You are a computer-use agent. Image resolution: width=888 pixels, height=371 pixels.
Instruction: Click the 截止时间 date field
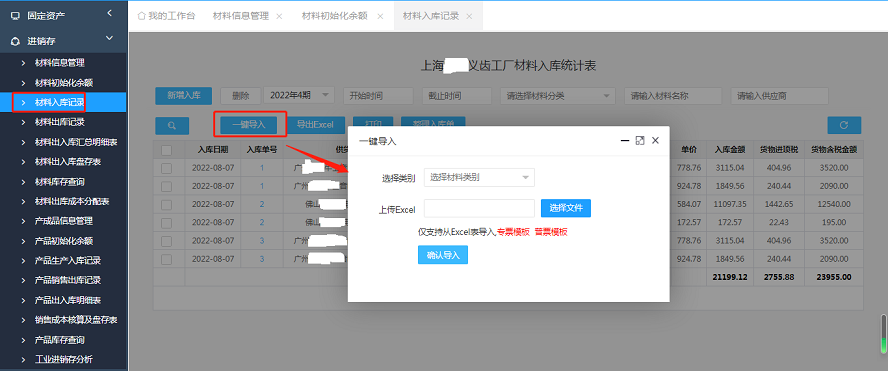coord(458,96)
